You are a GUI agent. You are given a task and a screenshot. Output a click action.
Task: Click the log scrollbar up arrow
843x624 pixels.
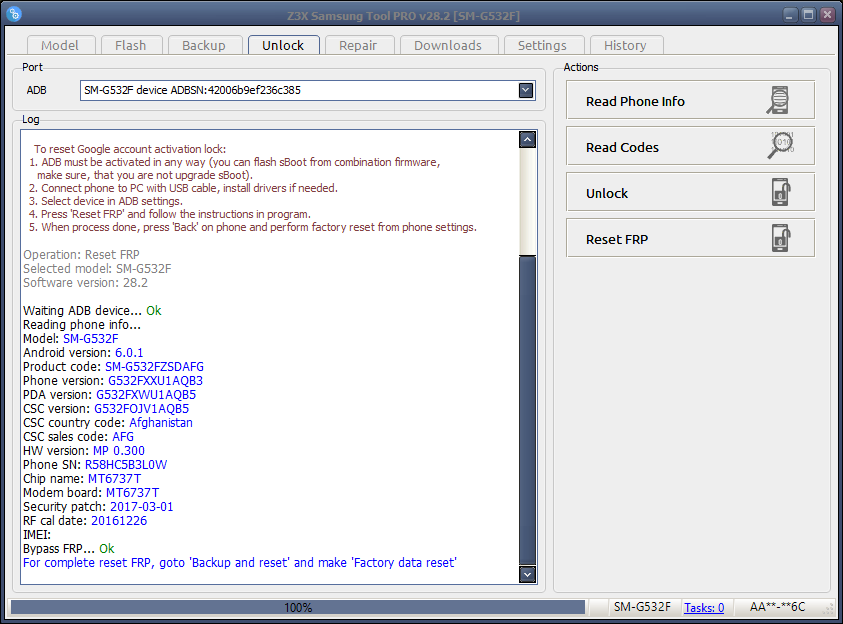527,140
